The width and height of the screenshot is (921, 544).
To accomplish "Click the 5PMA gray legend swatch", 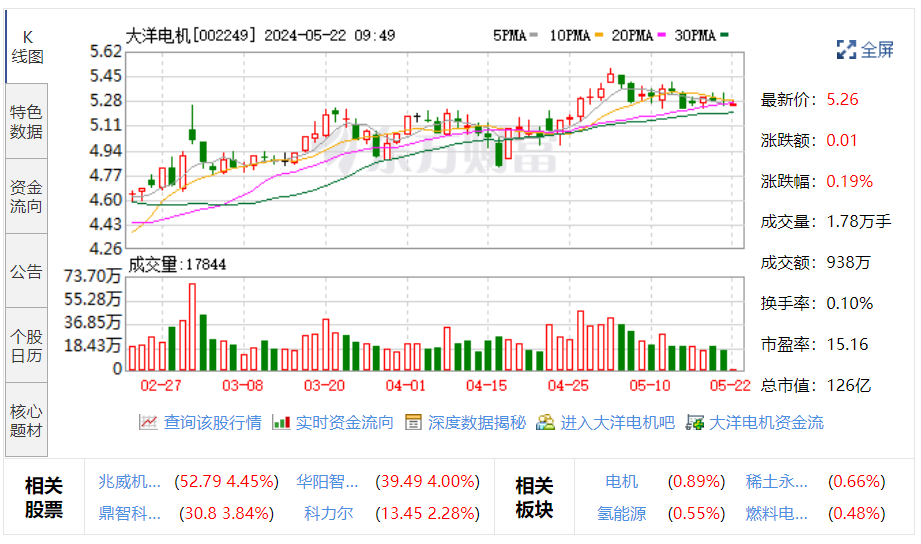I will point(533,35).
